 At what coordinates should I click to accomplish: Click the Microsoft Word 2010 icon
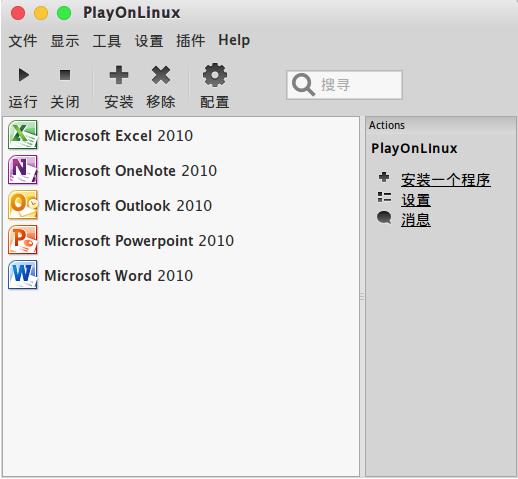[23, 275]
